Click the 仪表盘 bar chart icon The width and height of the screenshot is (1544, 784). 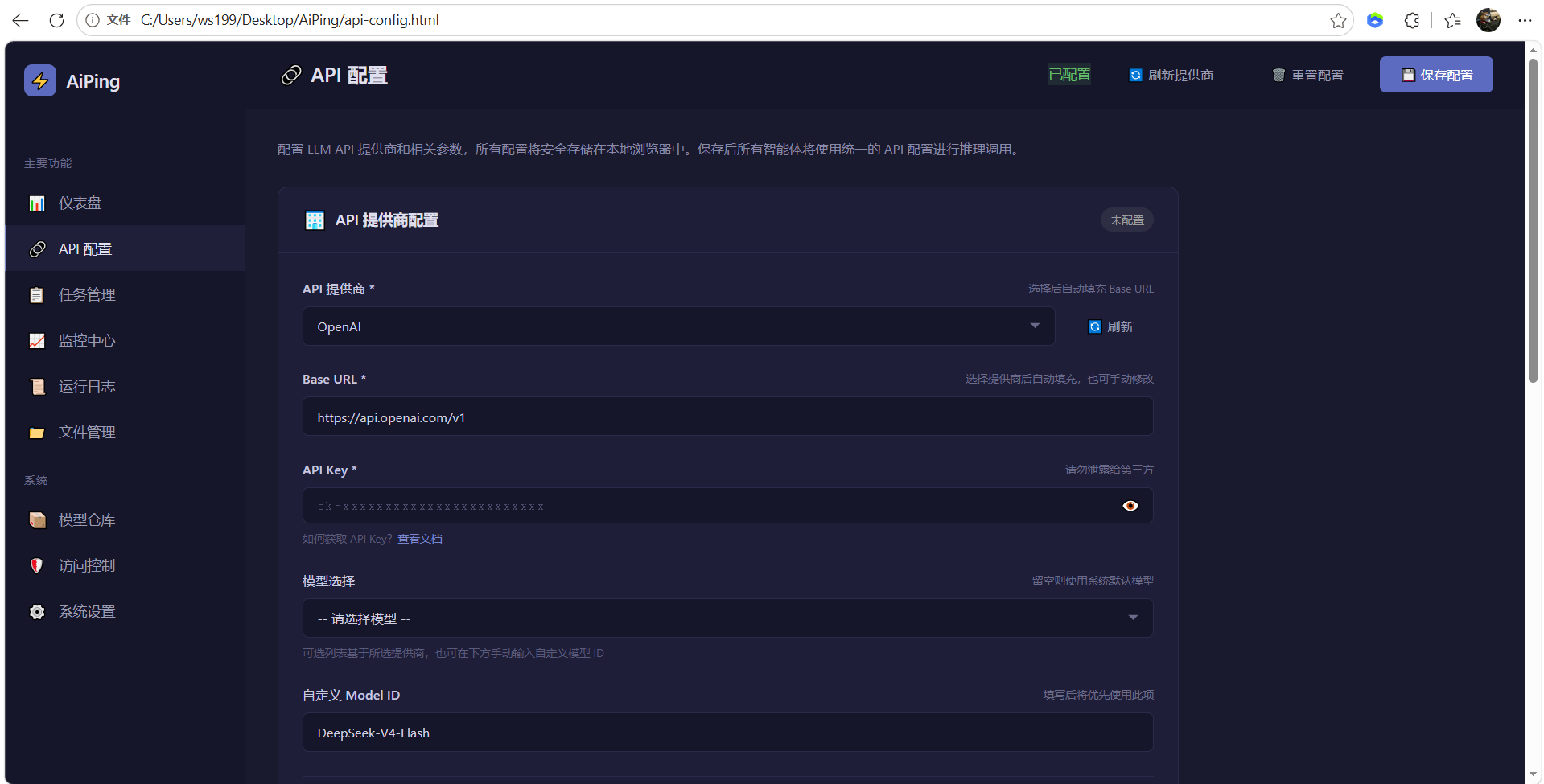click(x=37, y=203)
